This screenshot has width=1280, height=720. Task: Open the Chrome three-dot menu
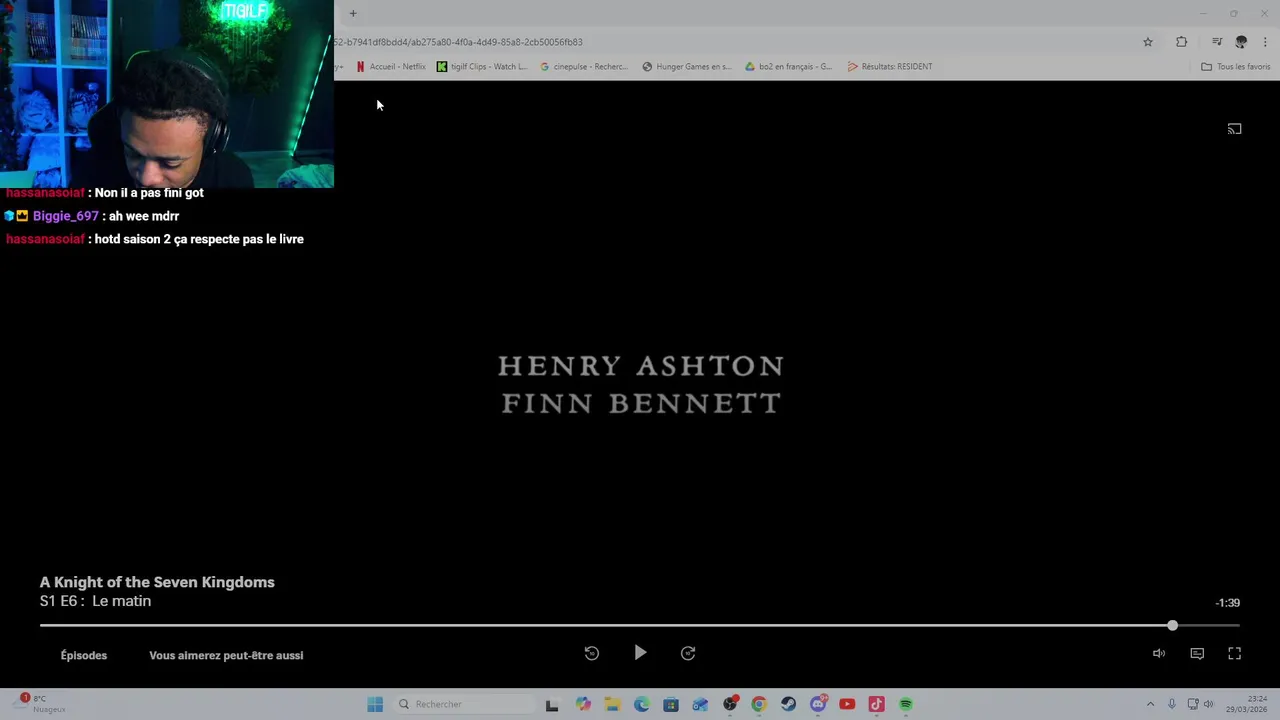click(x=1265, y=42)
